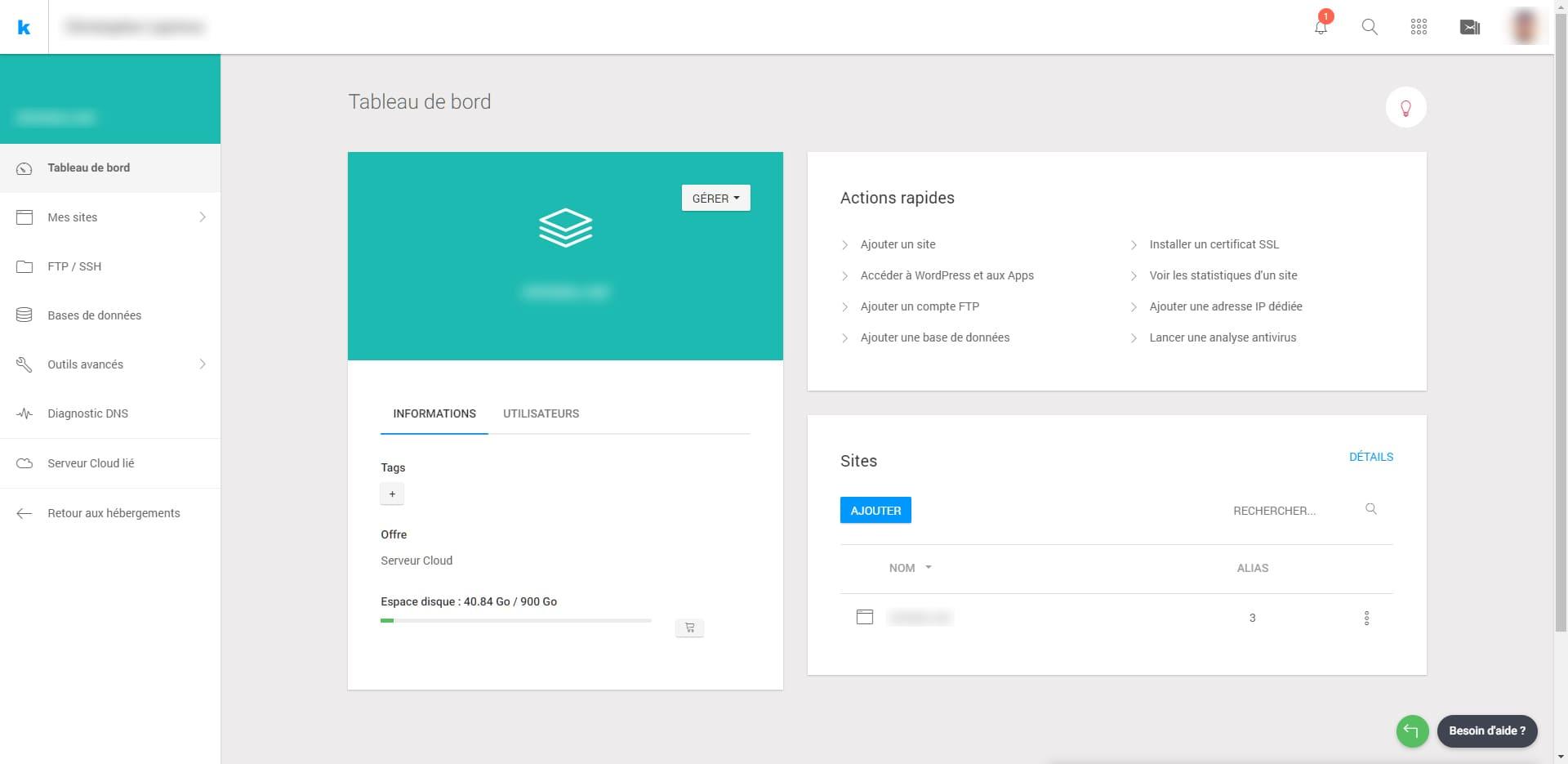Open the apps grid menu icon
Screen dimensions: 1568x764
point(1419,27)
